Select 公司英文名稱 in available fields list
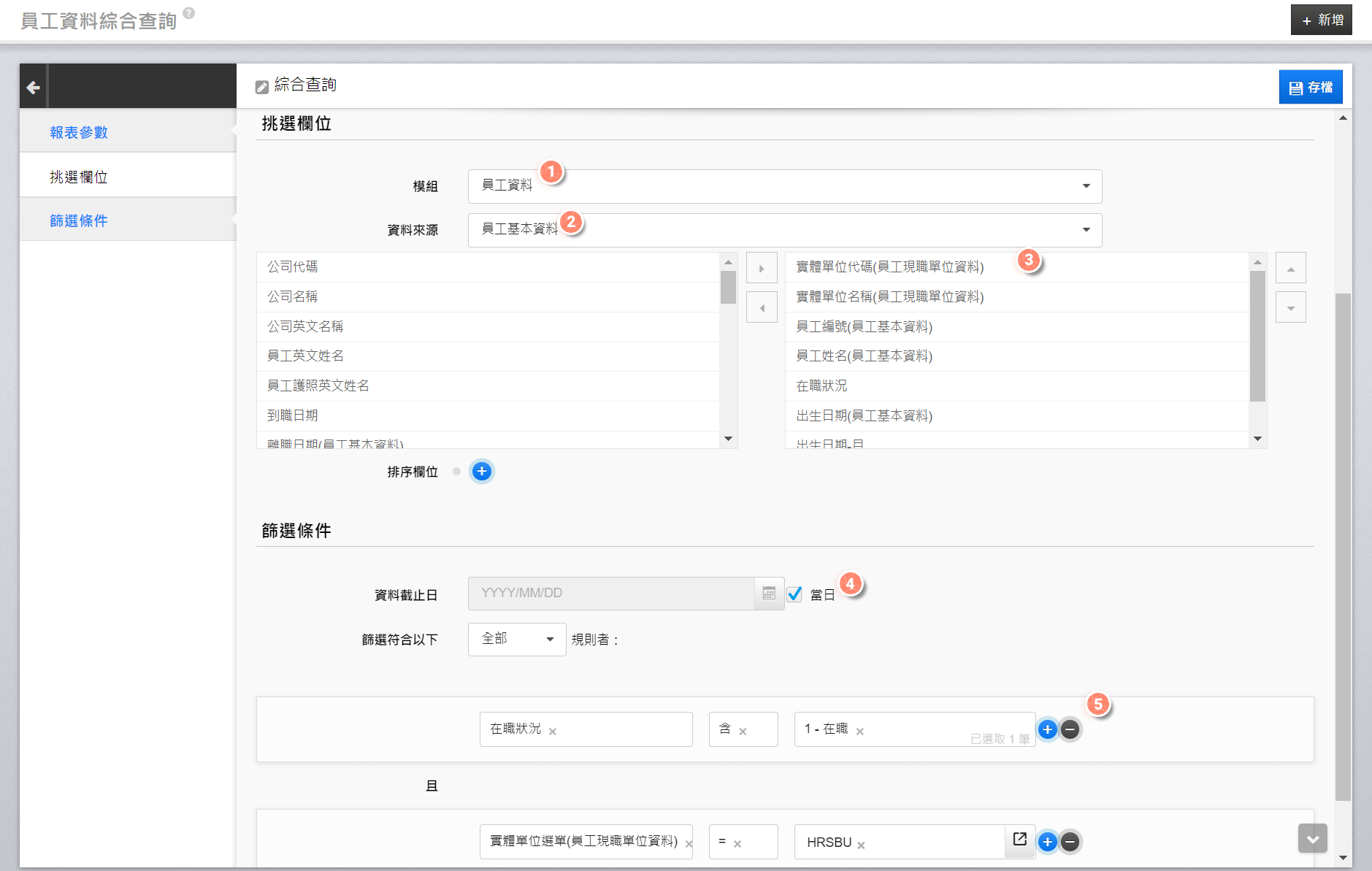 [305, 326]
